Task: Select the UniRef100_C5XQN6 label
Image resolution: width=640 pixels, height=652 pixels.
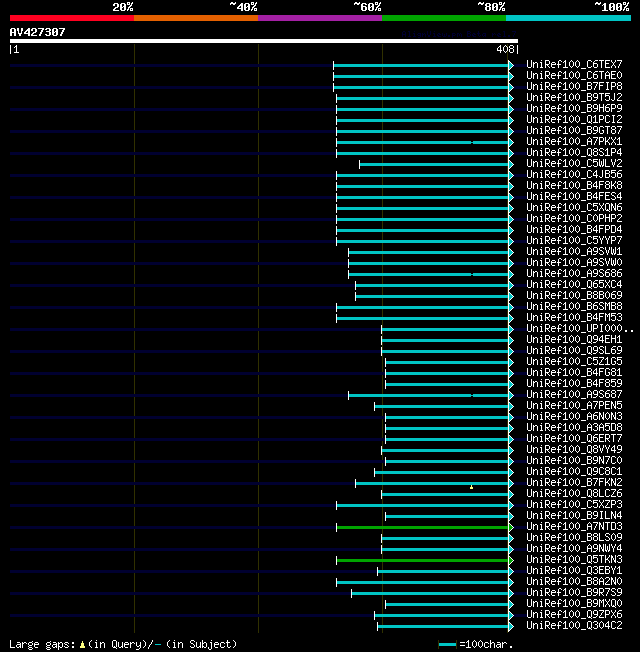Action: (574, 207)
